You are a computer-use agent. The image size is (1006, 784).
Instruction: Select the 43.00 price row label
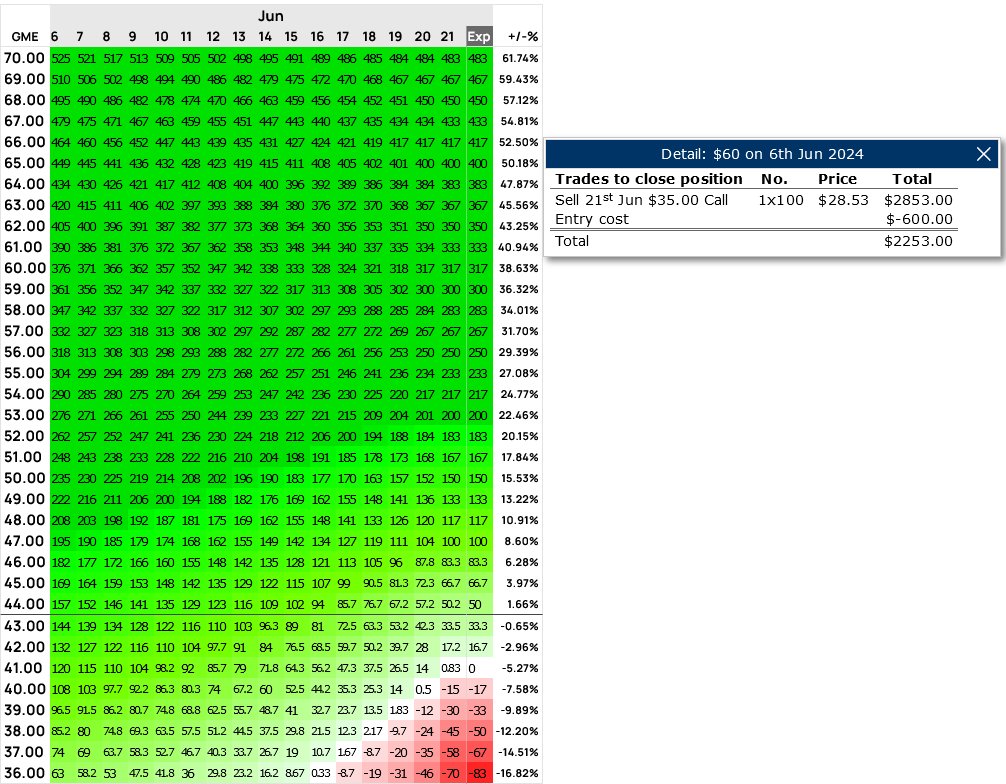24,626
